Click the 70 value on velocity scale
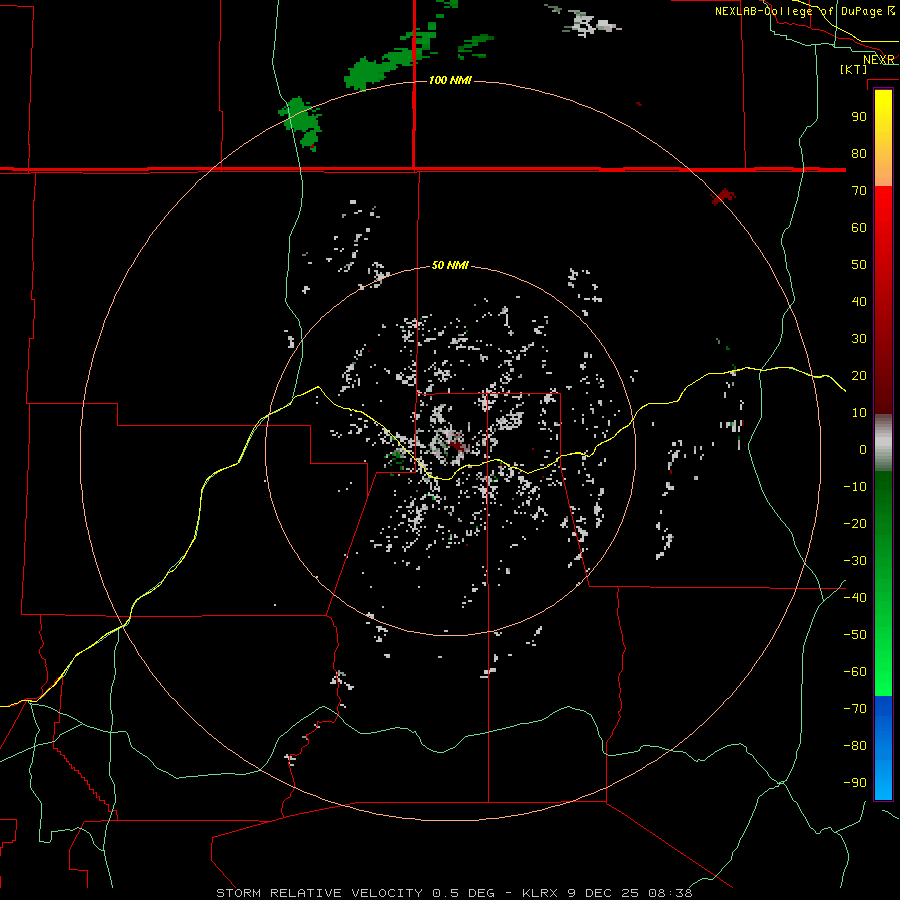 859,191
